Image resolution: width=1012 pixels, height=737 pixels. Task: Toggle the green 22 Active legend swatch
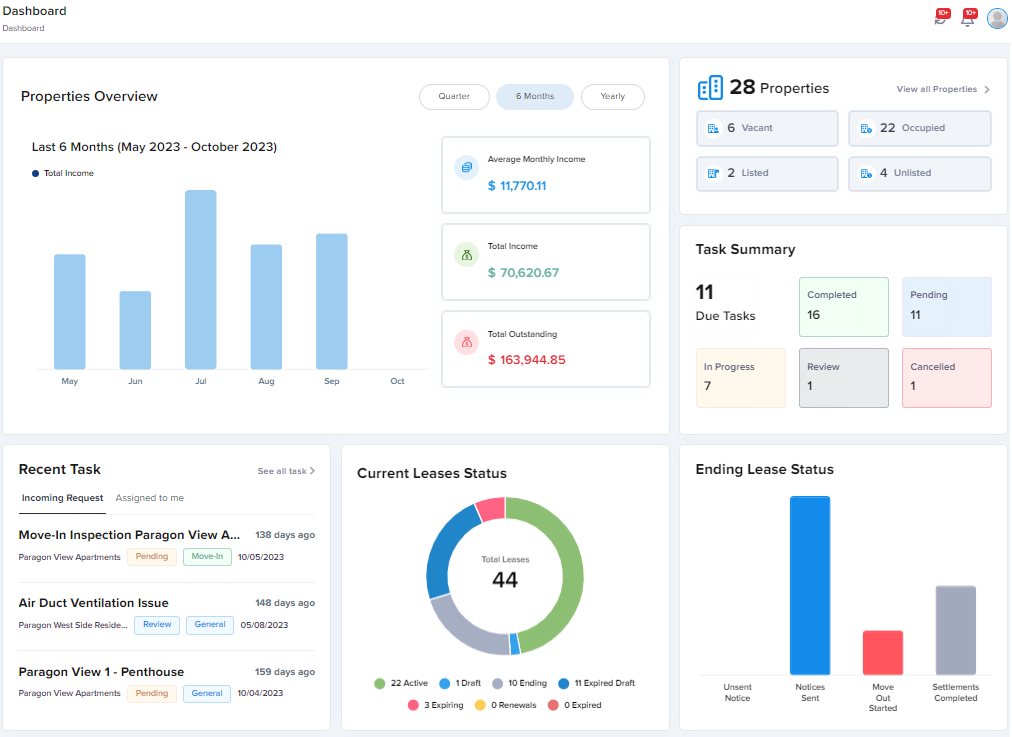pos(380,683)
